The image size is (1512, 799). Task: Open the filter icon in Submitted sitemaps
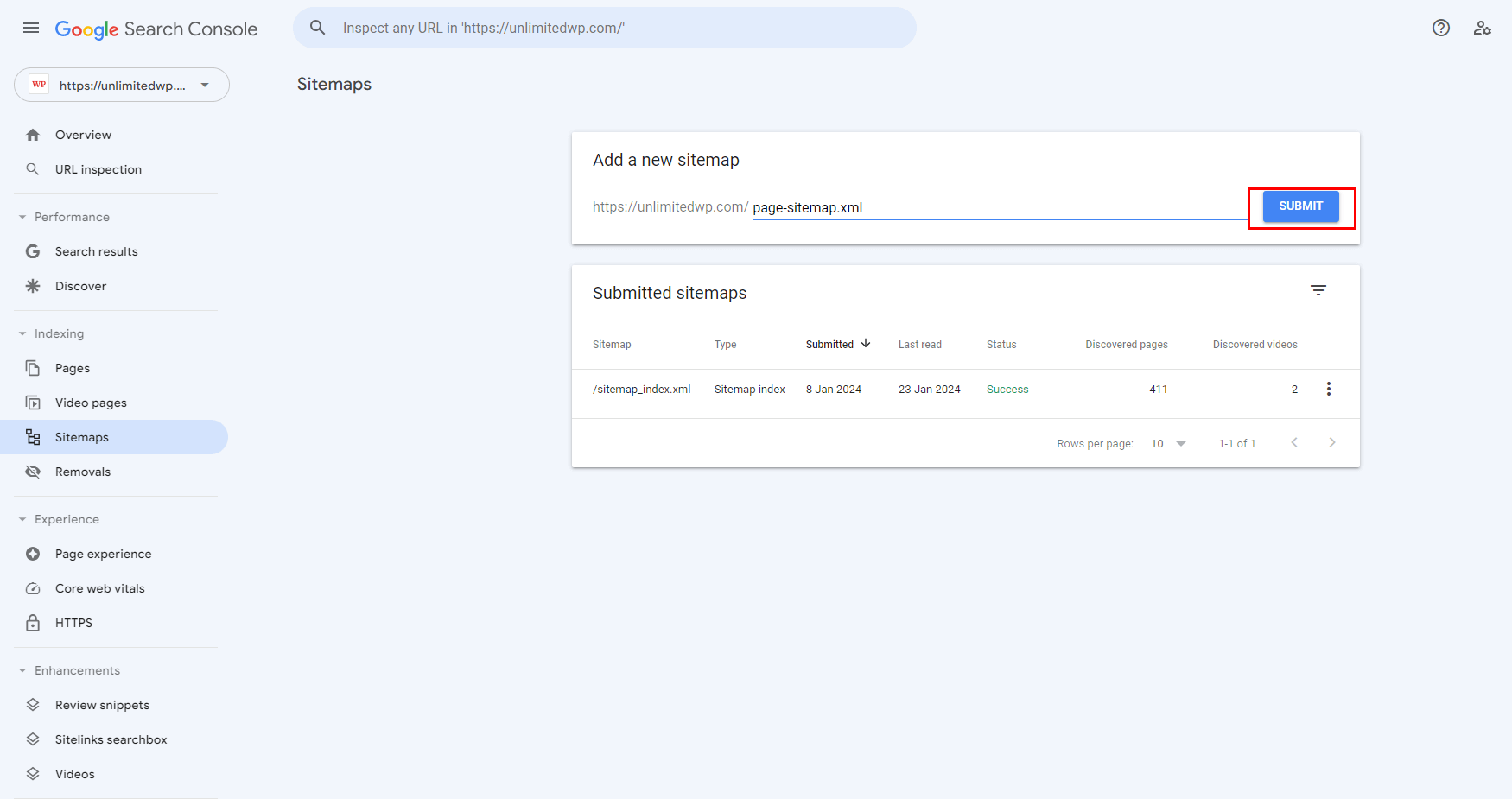(1318, 290)
